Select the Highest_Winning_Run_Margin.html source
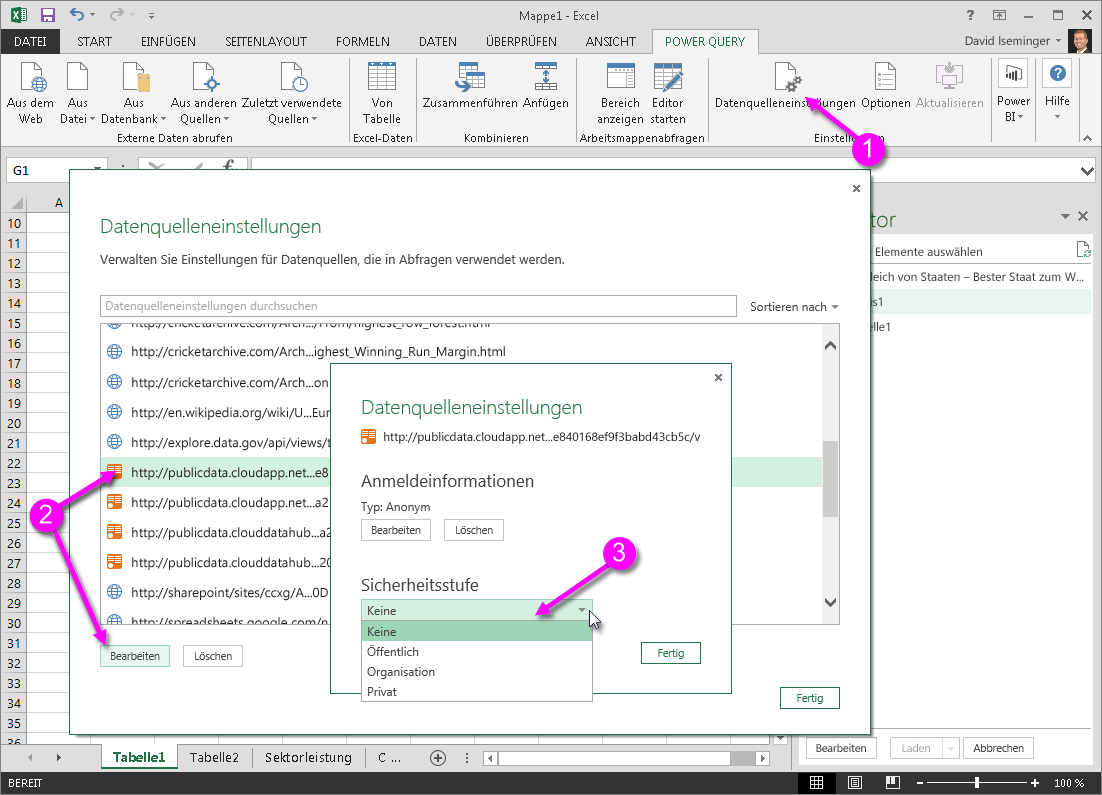 click(x=461, y=351)
